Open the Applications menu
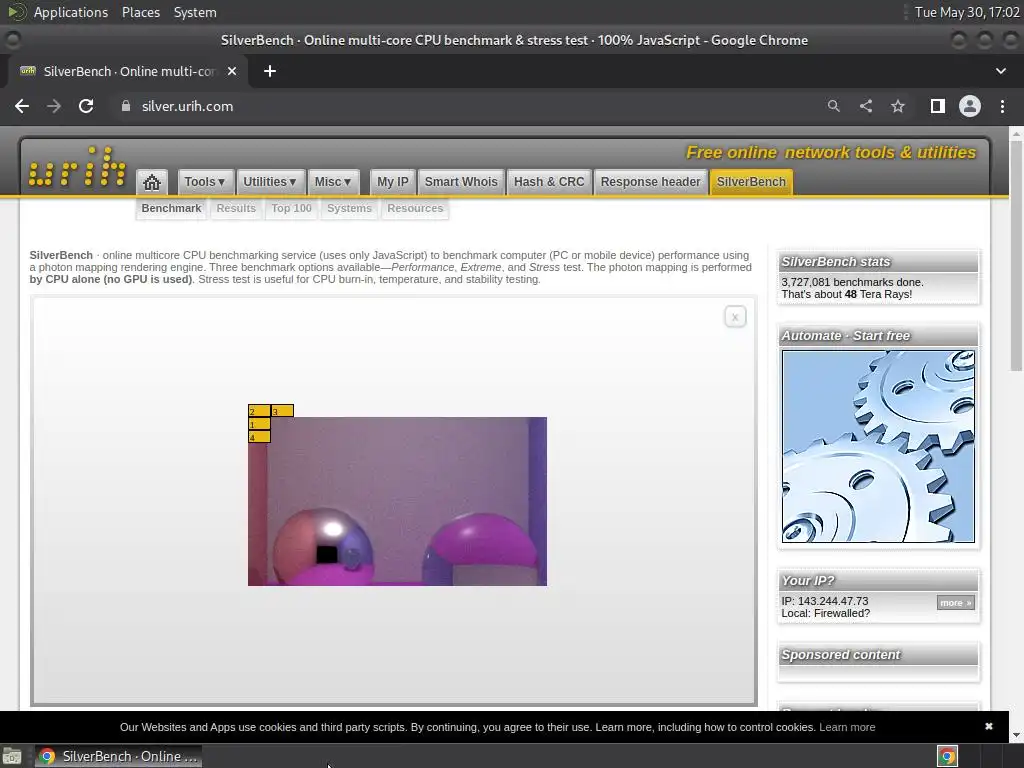This screenshot has height=768, width=1024. pos(71,12)
